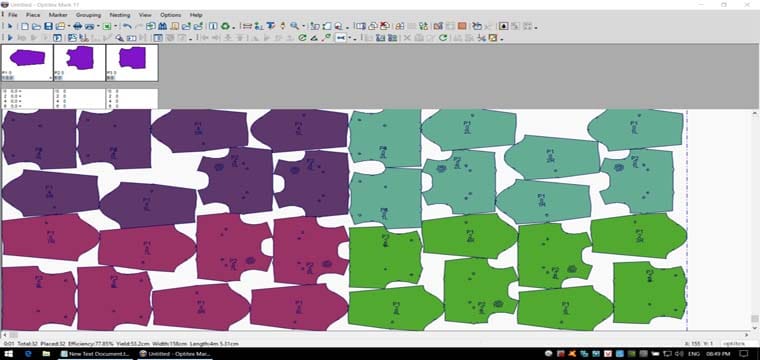Expand the dropdown arrow beside Zoom
This screenshot has width=760, height=360.
point(304,27)
